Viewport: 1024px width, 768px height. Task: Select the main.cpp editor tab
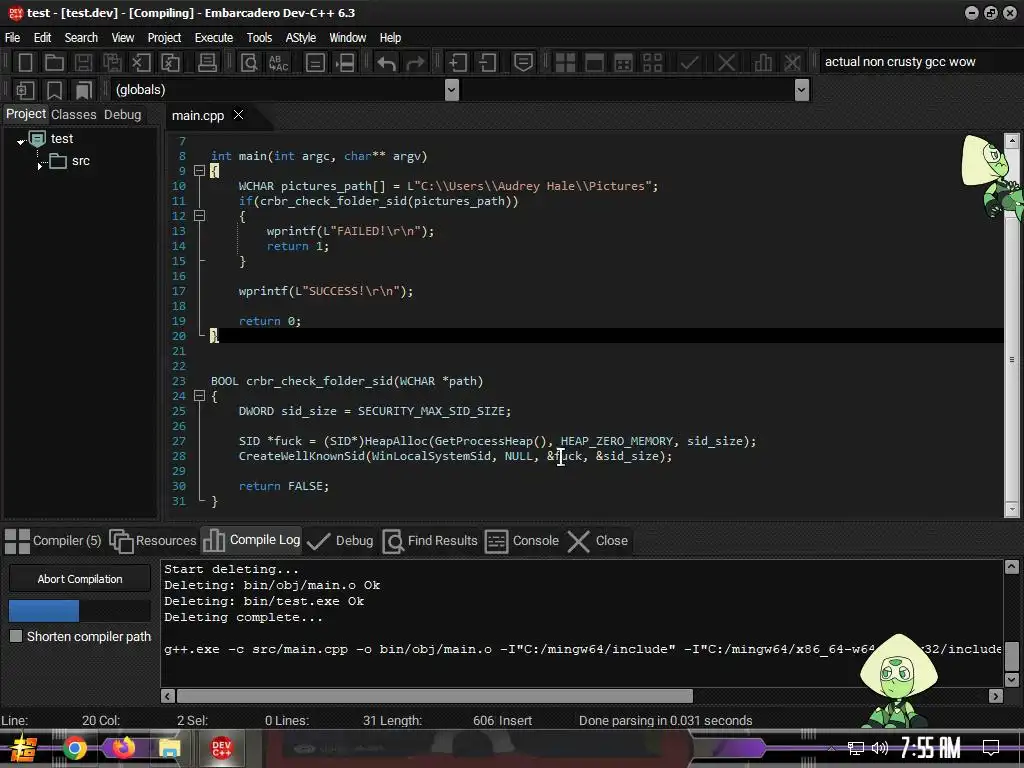(x=197, y=116)
